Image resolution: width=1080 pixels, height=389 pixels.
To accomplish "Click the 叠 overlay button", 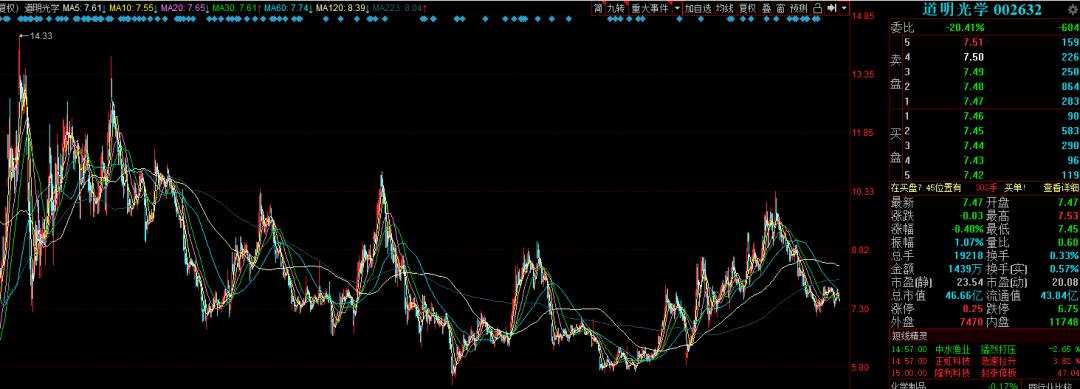I will tap(766, 8).
